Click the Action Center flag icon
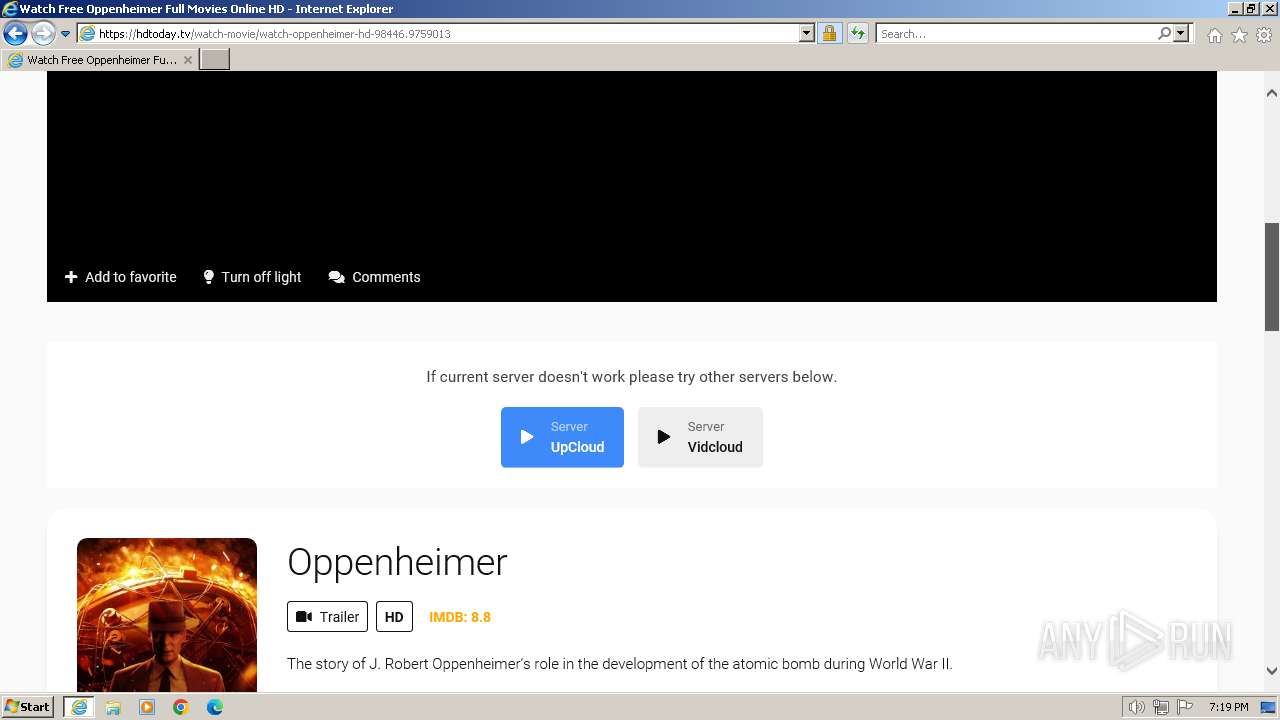The image size is (1280, 720). tap(1184, 707)
